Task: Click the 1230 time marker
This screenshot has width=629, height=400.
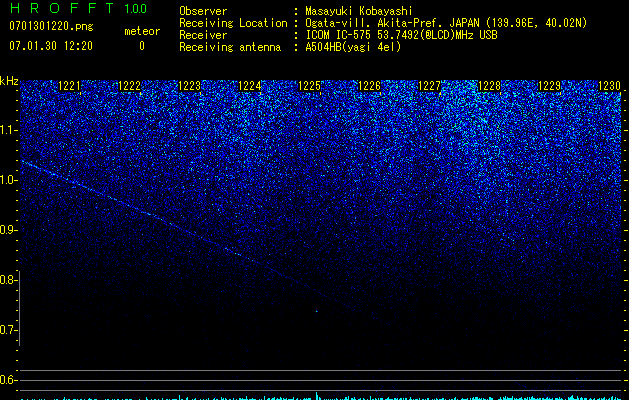Action: (609, 86)
